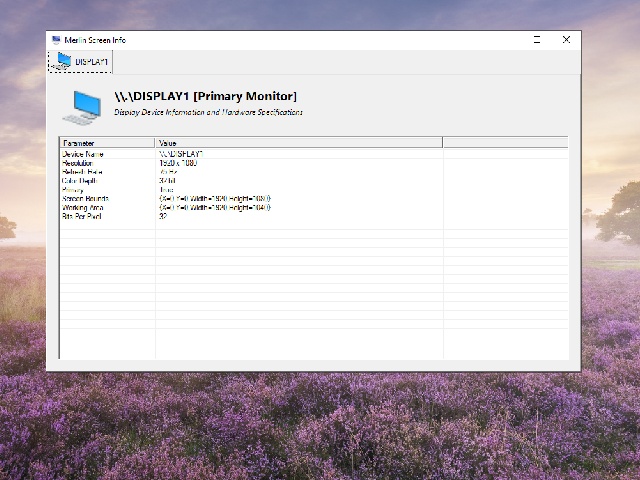This screenshot has height=480, width=640.
Task: Click the Merlin Screen Info title bar icon
Action: click(56, 40)
